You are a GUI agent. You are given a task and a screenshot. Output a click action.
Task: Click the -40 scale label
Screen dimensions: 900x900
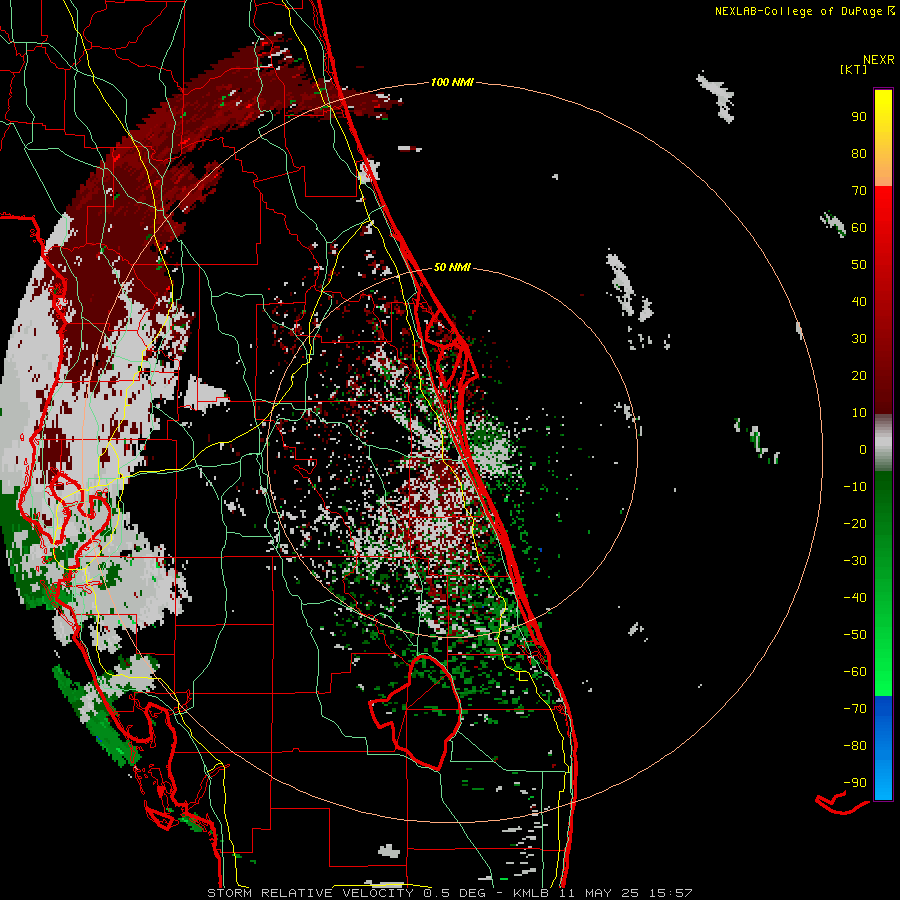click(x=855, y=598)
